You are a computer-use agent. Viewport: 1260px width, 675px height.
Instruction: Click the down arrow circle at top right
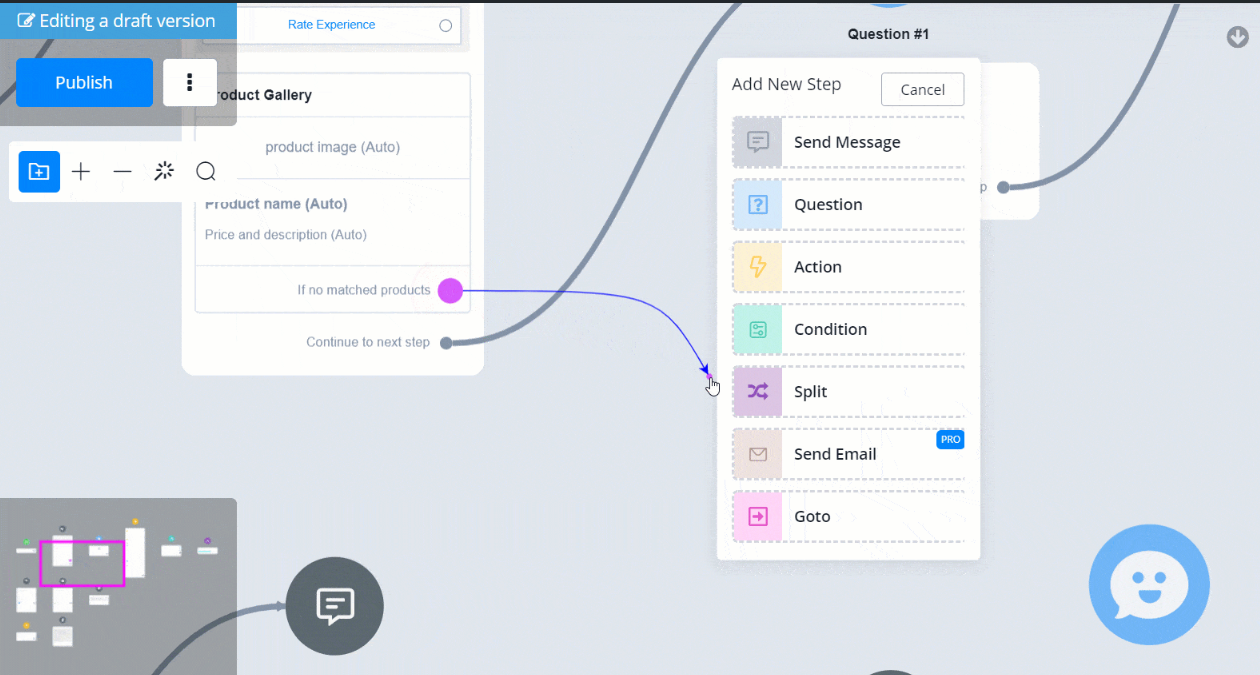(x=1238, y=38)
